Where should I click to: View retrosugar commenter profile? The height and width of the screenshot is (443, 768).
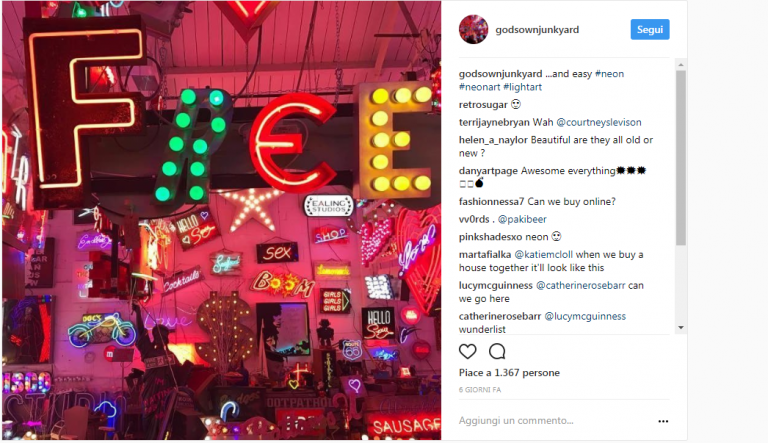[483, 104]
